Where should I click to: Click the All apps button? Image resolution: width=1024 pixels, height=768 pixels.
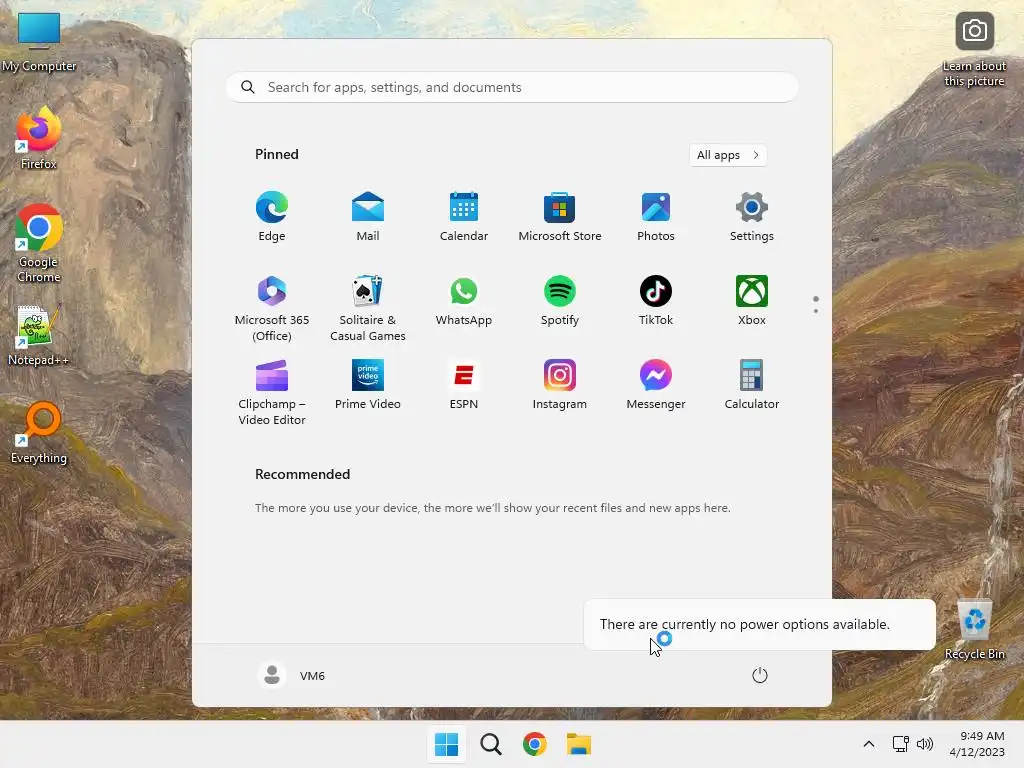click(x=728, y=155)
